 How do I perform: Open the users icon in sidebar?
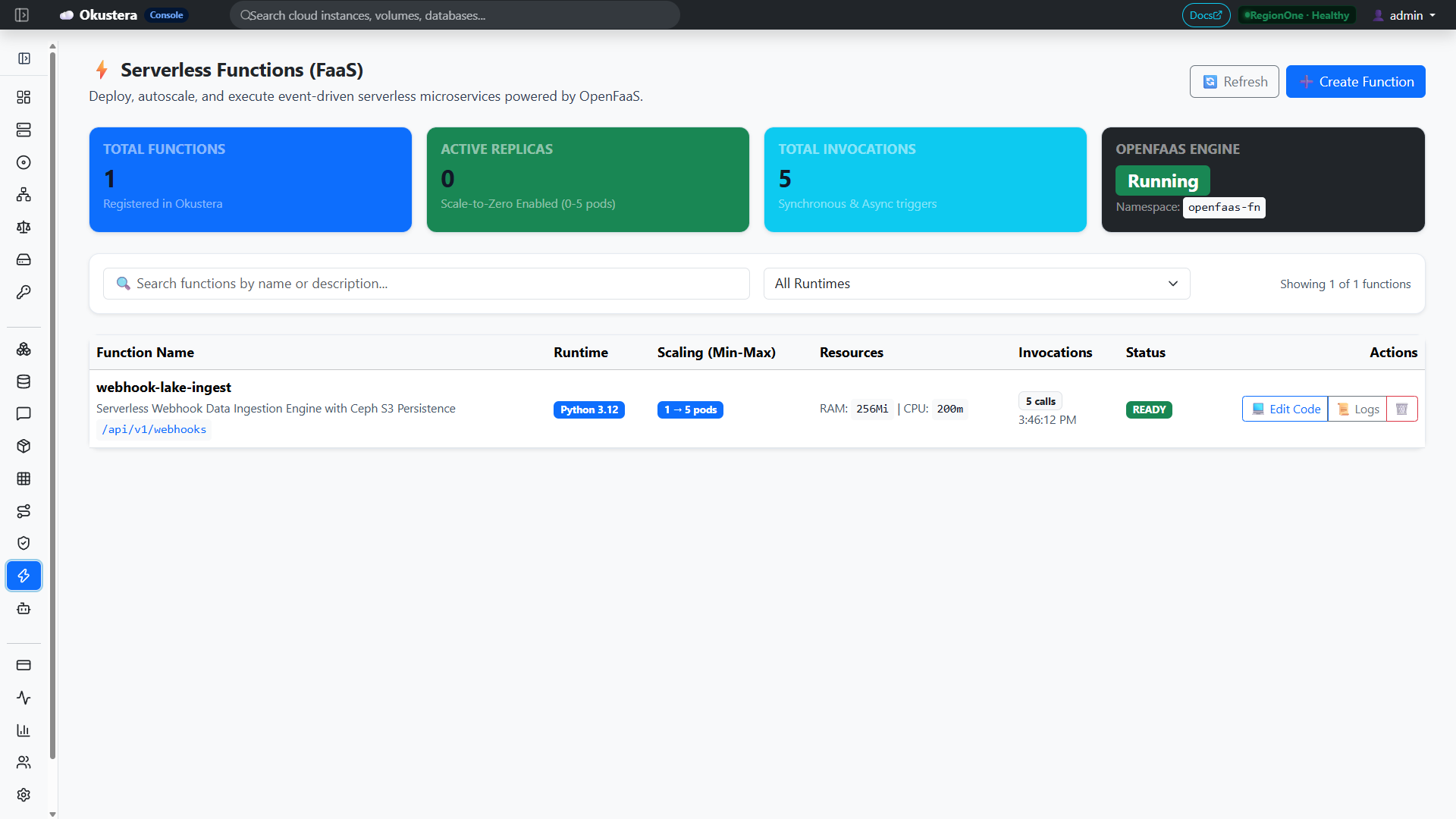click(x=24, y=762)
